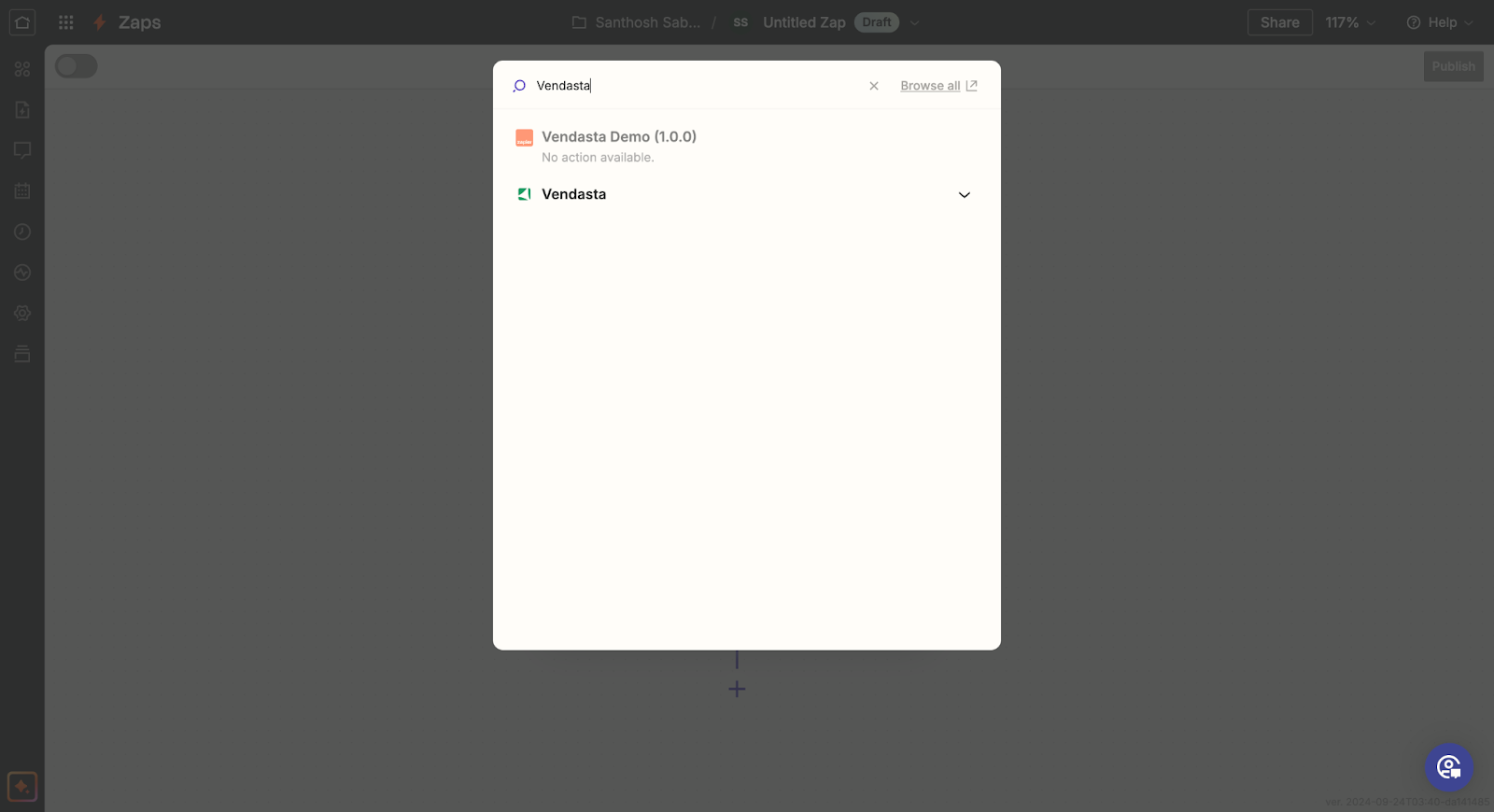1494x812 pixels.
Task: Add a step with the plus icon
Action: (x=737, y=689)
